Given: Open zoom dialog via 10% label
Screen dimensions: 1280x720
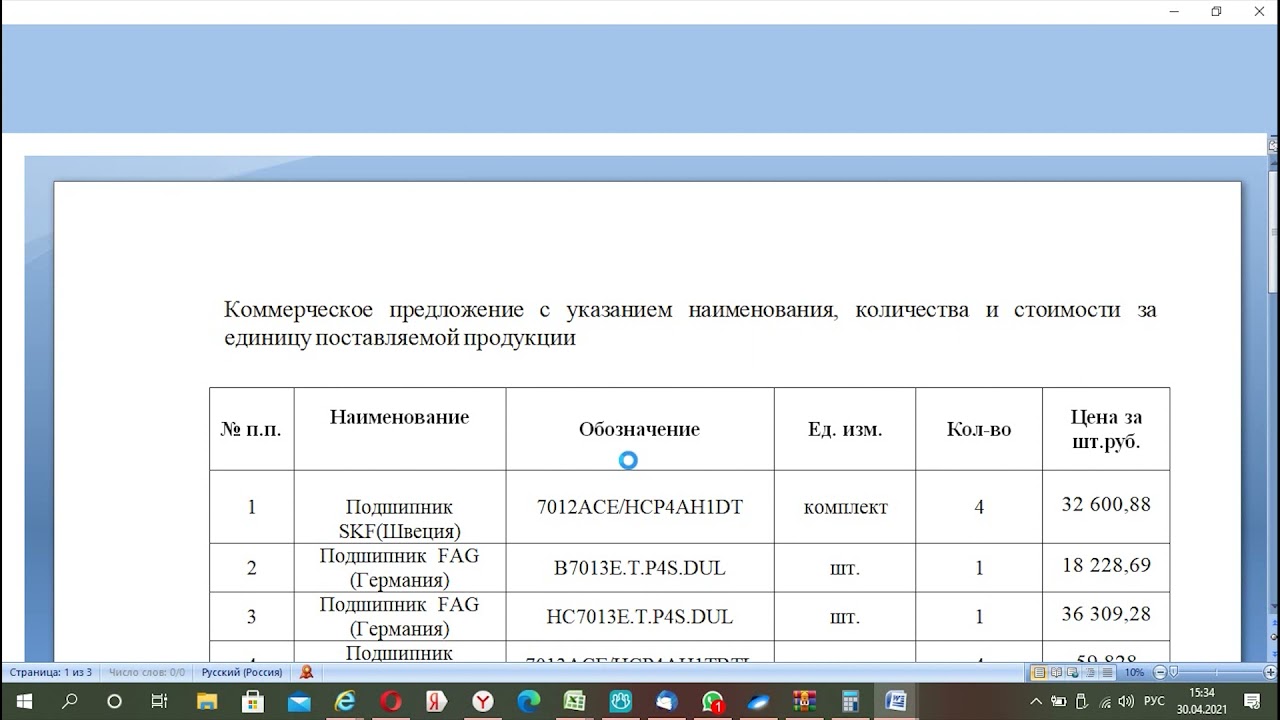Looking at the screenshot, I should pyautogui.click(x=1135, y=672).
